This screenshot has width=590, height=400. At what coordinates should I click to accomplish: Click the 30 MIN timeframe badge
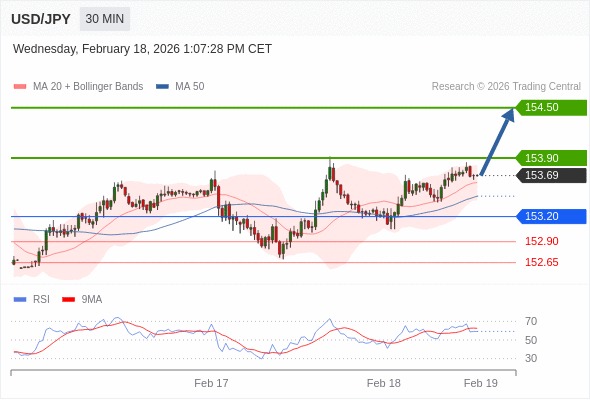point(105,19)
